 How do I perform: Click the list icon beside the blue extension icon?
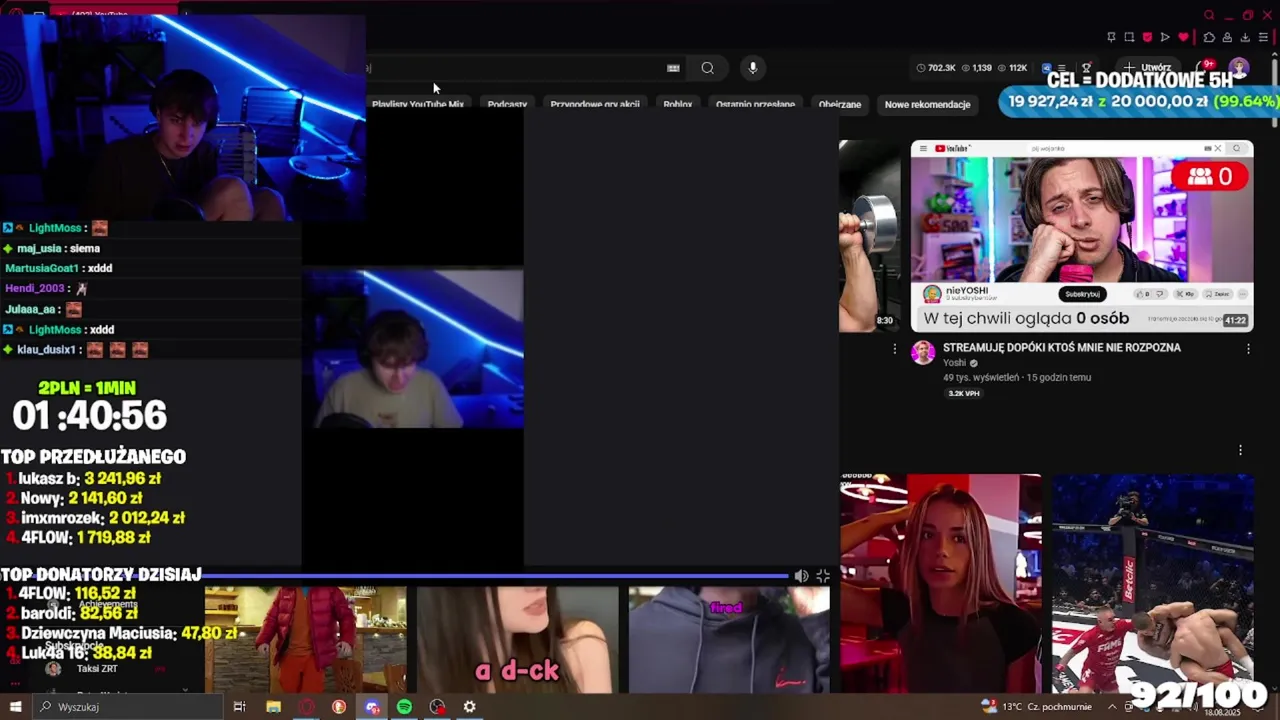coord(1062,68)
